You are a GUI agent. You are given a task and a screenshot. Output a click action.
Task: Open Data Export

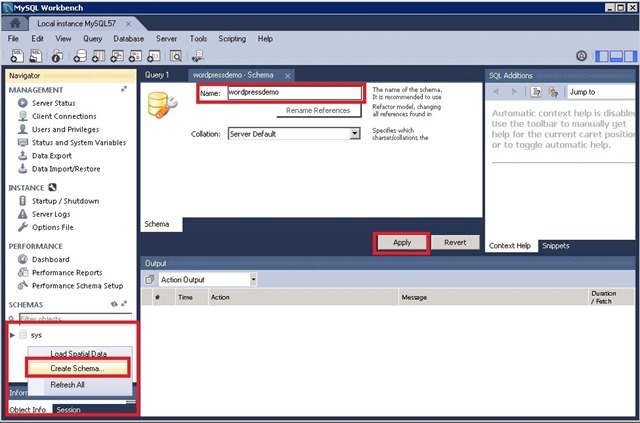click(51, 156)
